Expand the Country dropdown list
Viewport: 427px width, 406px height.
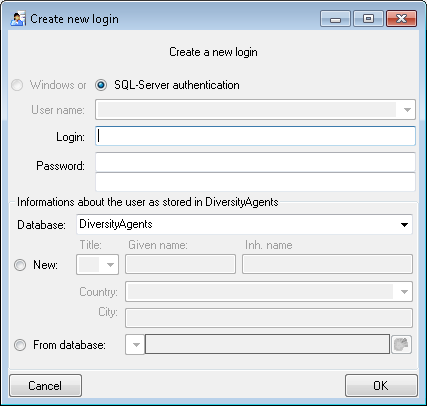[269, 292]
